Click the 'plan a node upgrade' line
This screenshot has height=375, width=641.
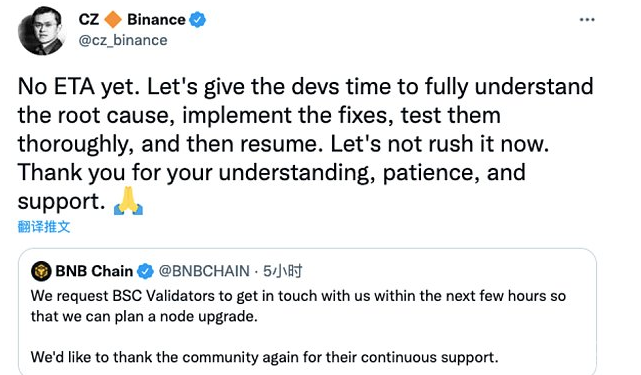coord(144,317)
